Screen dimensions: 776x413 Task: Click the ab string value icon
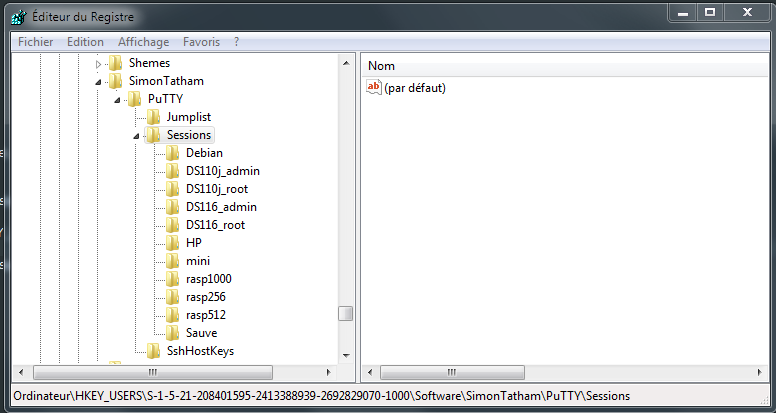pos(374,88)
